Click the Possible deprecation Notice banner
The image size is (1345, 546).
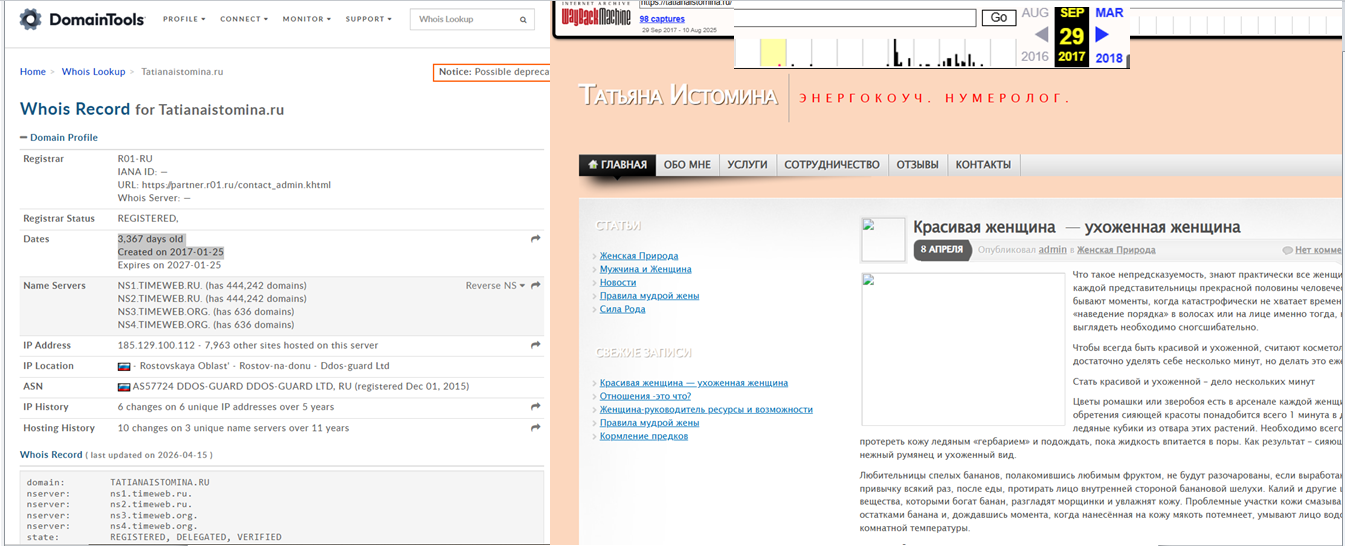[491, 72]
